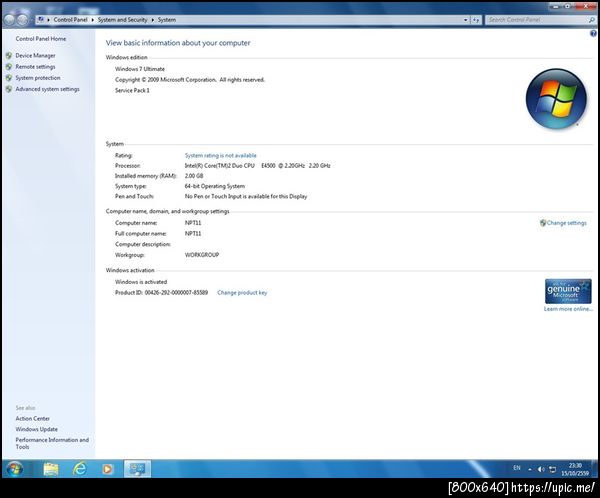
Task: Click the address bar computer icon
Action: pyautogui.click(x=41, y=19)
